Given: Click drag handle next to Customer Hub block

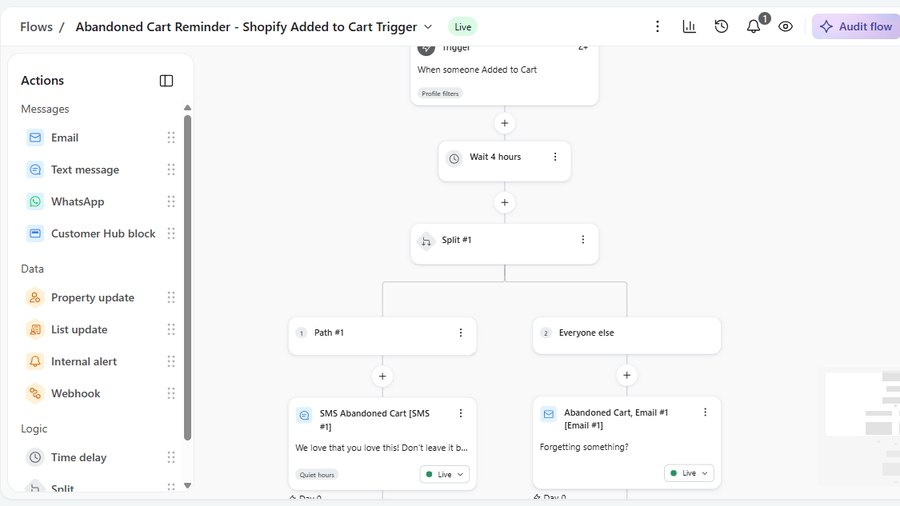Looking at the screenshot, I should tap(171, 233).
